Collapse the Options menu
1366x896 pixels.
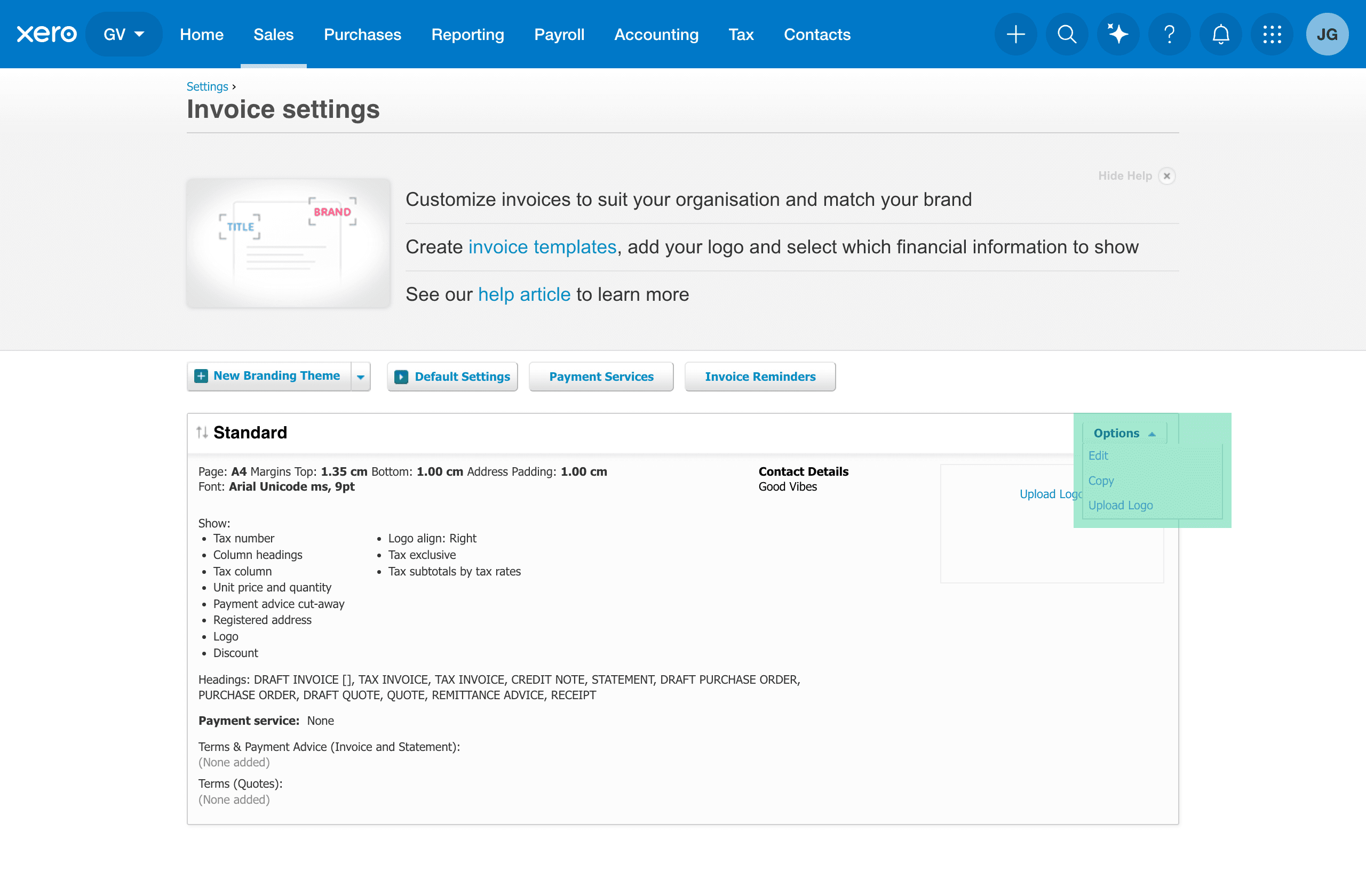point(1124,433)
